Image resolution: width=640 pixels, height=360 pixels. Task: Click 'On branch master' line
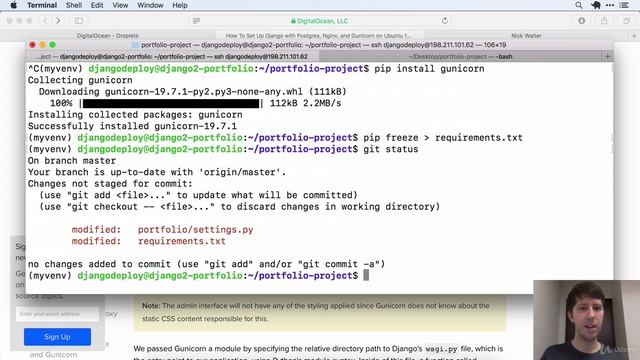pyautogui.click(x=72, y=160)
